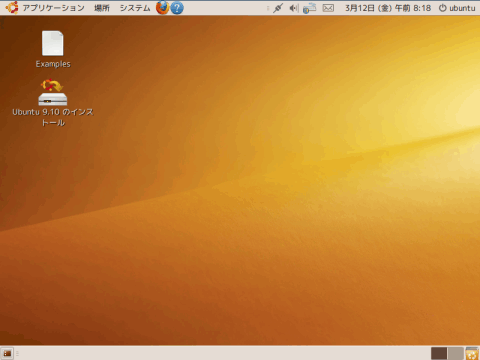
Task: Select the Examples desktop icon
Action: 53,43
